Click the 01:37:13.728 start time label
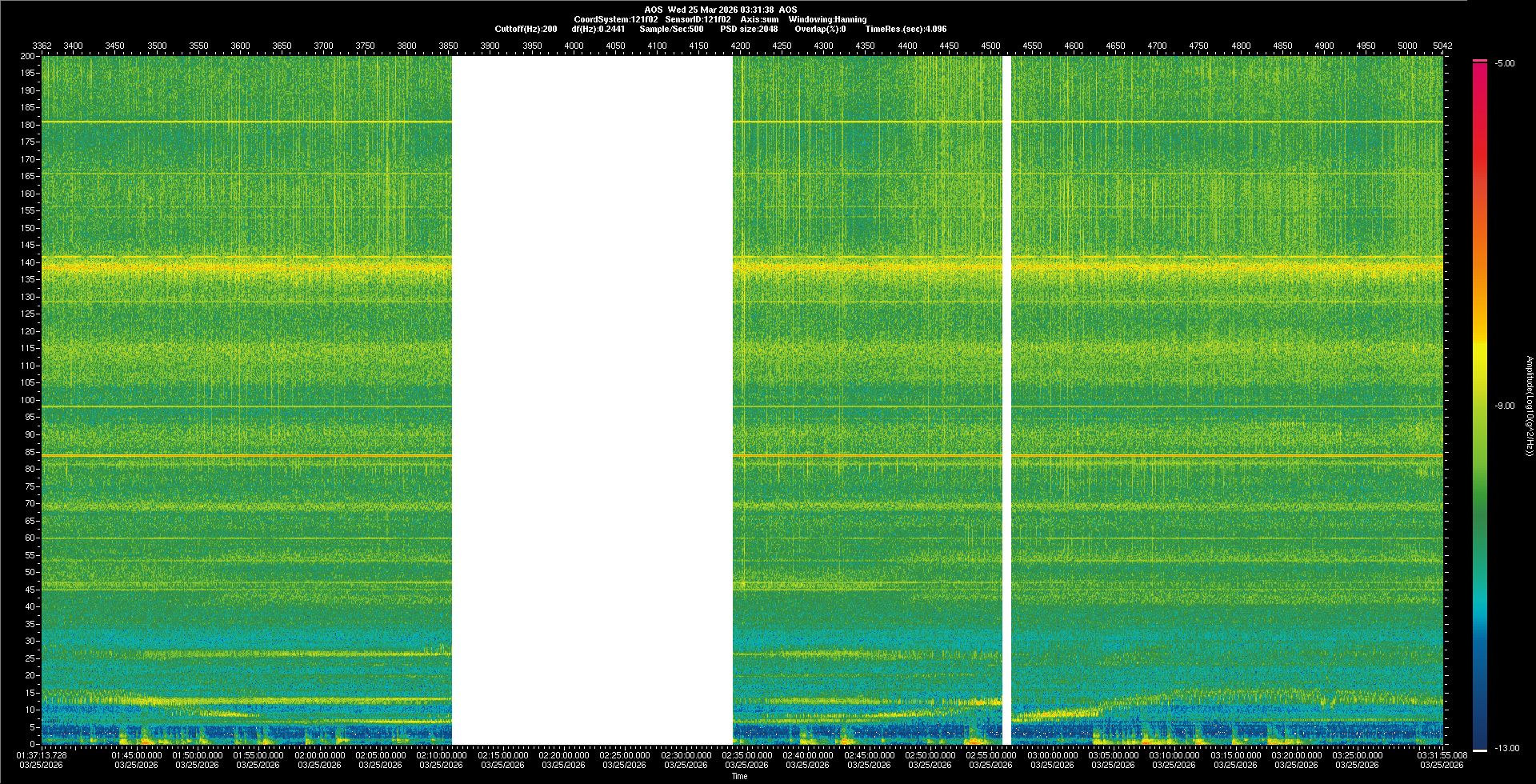The image size is (1536, 784). pos(42,754)
